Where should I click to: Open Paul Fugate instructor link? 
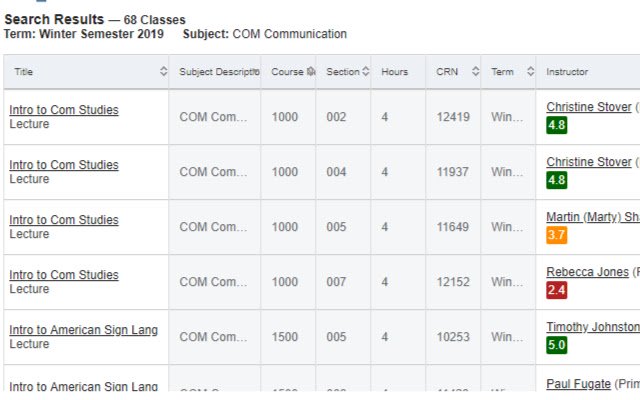tap(578, 384)
